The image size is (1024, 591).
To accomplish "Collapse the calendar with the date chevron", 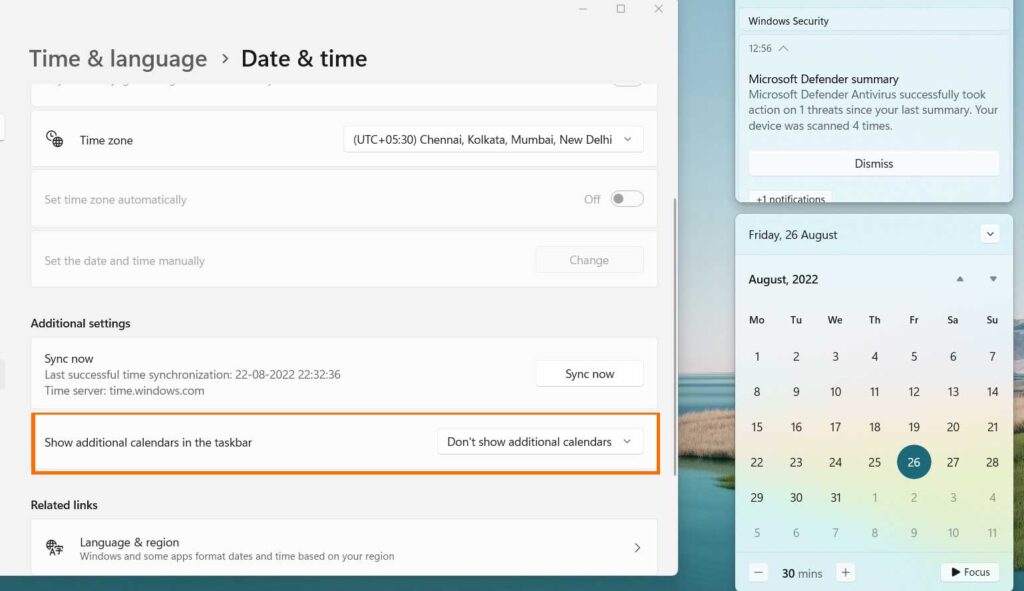I will (990, 235).
